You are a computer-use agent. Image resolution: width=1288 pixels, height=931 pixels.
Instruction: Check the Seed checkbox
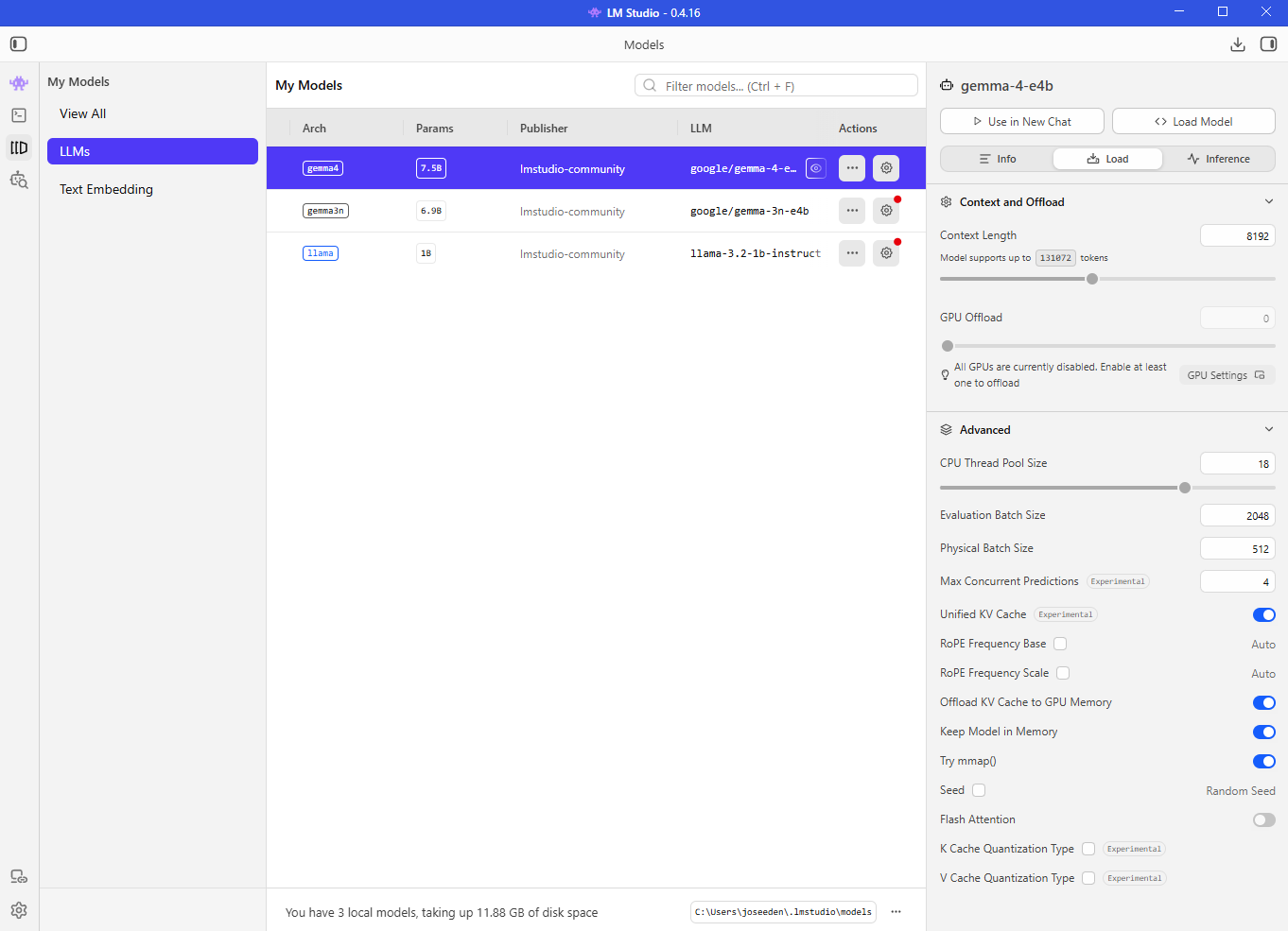point(979,790)
